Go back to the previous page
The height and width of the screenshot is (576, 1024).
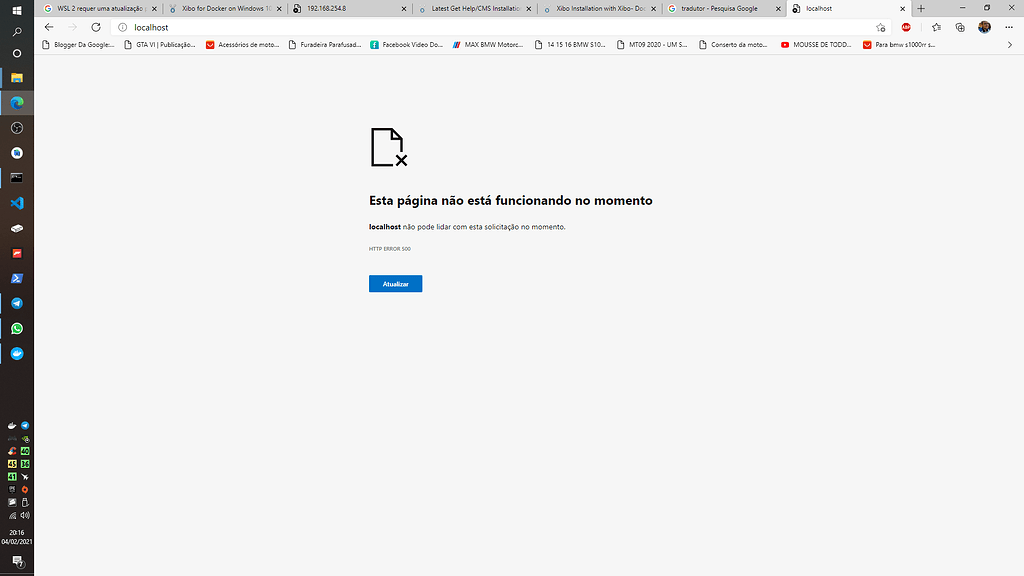(x=49, y=27)
